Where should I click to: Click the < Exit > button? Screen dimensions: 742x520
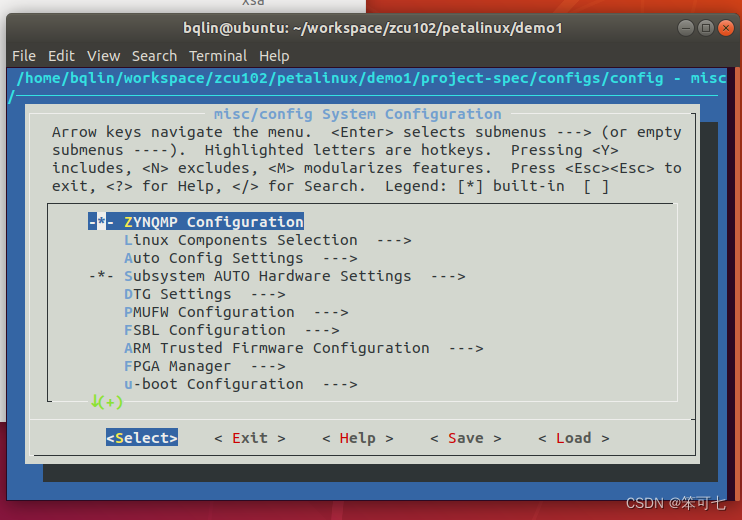pyautogui.click(x=250, y=438)
